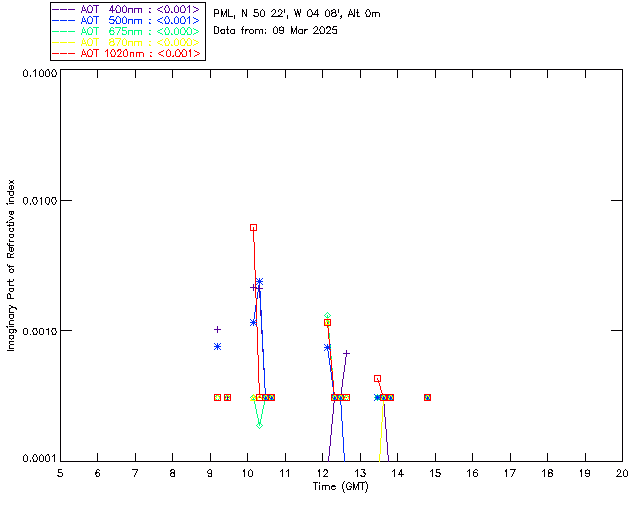Screen dimensions: 640x512
Task: Click the x-axis tick label 12
Action: pyautogui.click(x=322, y=473)
